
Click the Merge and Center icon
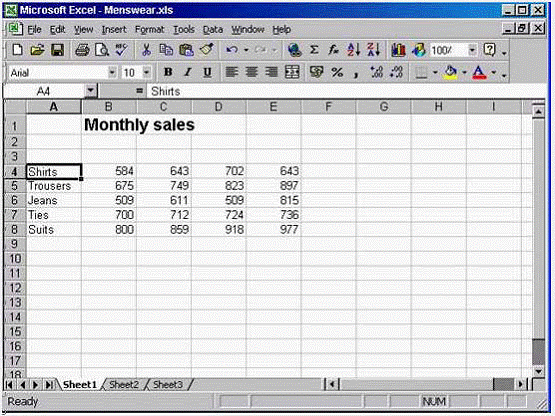tap(292, 73)
